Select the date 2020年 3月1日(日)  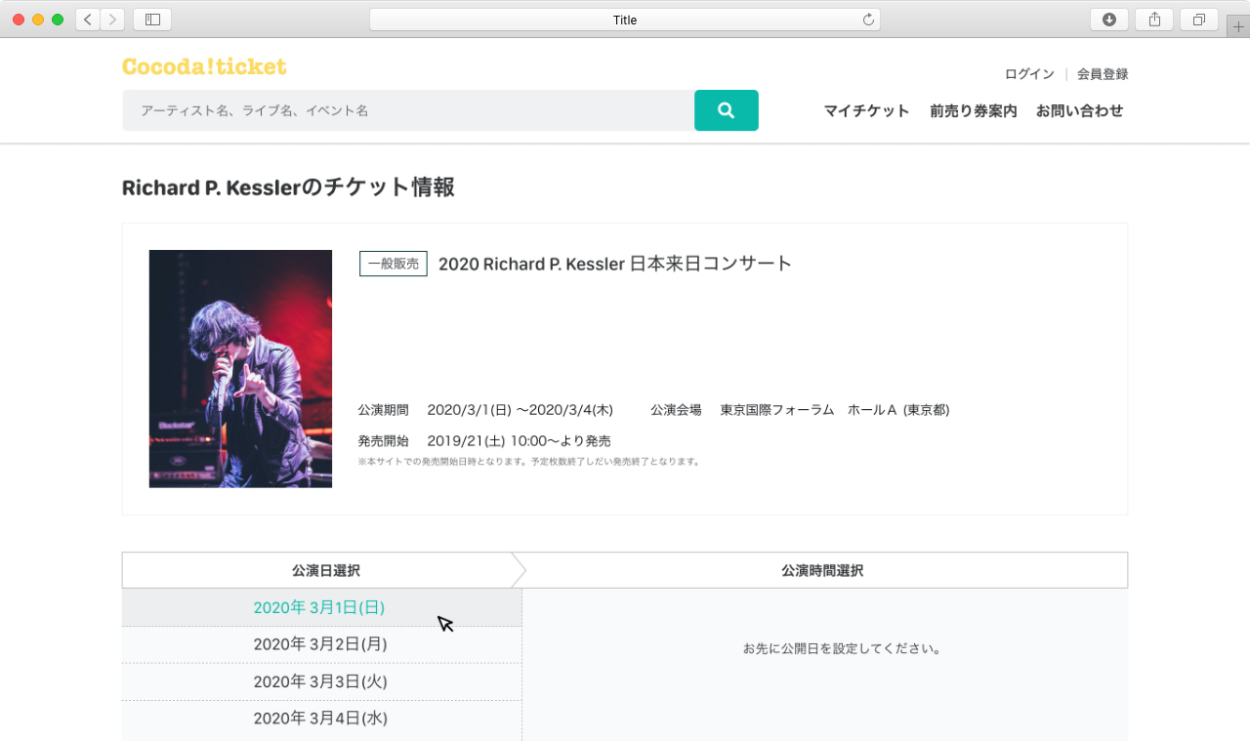(319, 607)
